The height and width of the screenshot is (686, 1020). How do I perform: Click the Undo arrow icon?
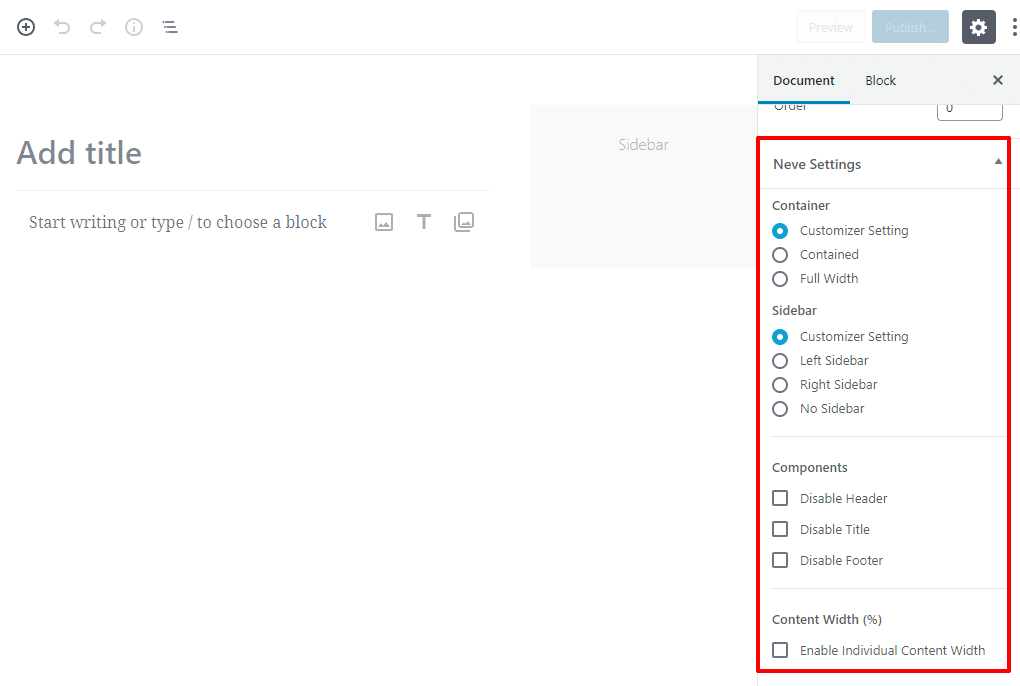(x=62, y=27)
